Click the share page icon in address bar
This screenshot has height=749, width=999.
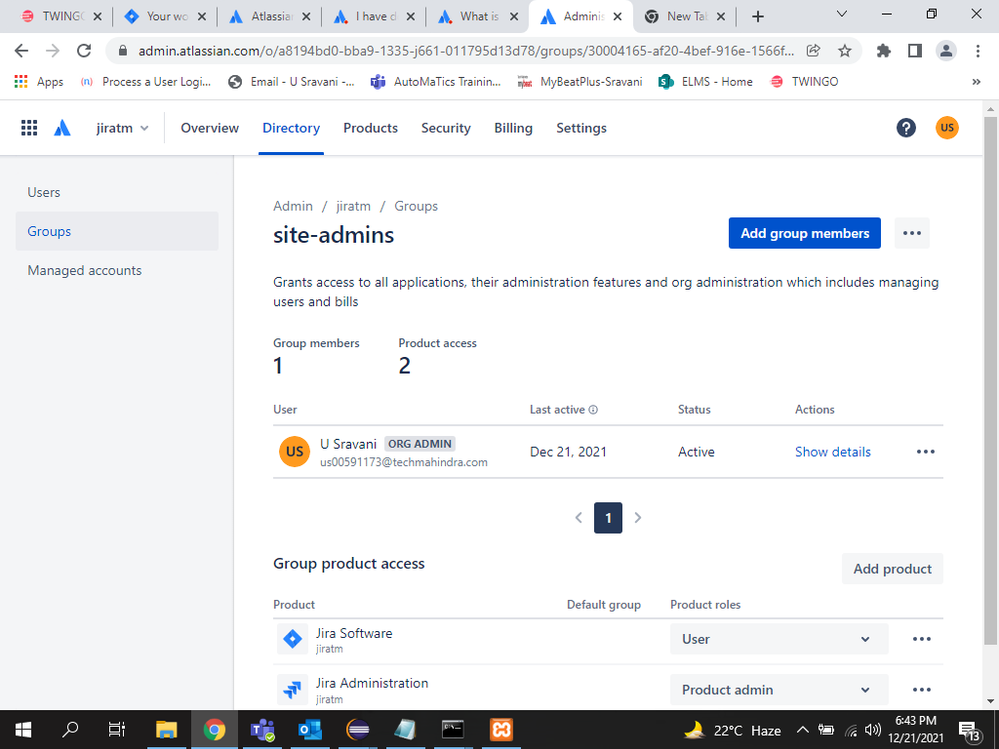point(814,50)
